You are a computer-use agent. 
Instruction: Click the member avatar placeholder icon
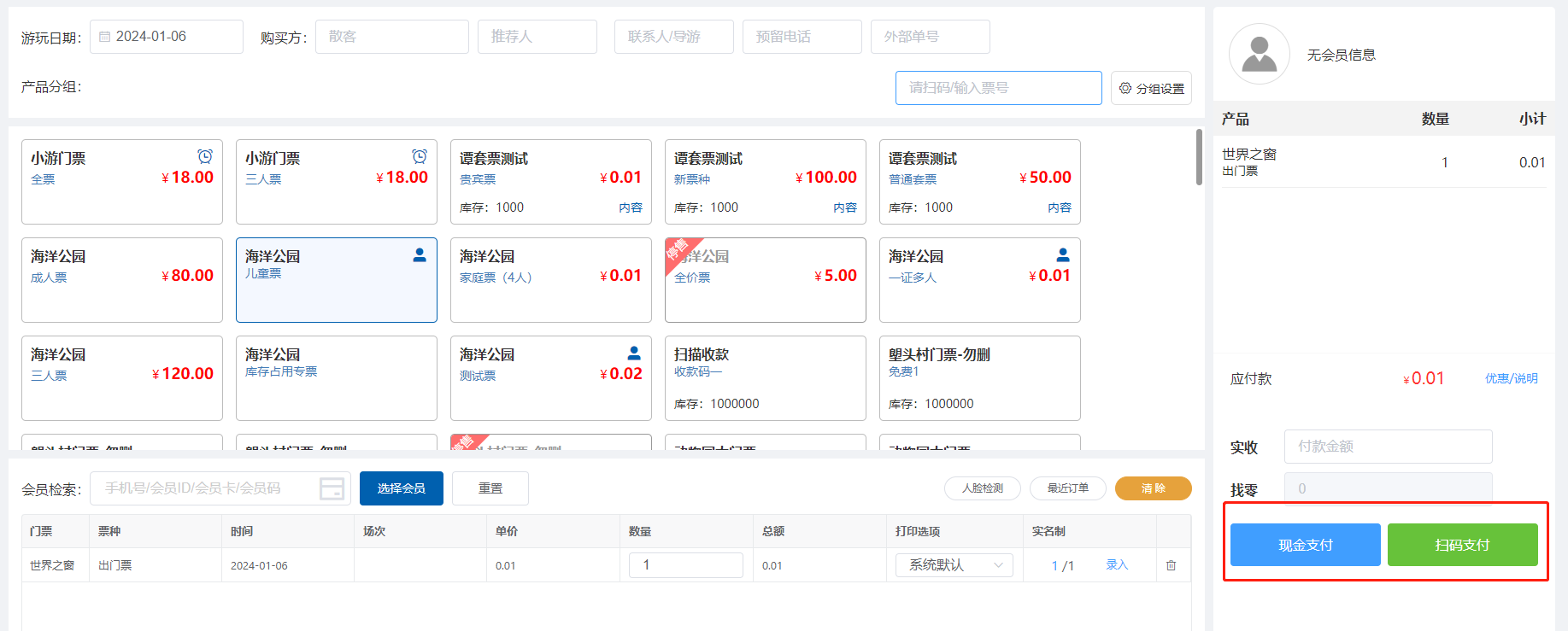1259,54
